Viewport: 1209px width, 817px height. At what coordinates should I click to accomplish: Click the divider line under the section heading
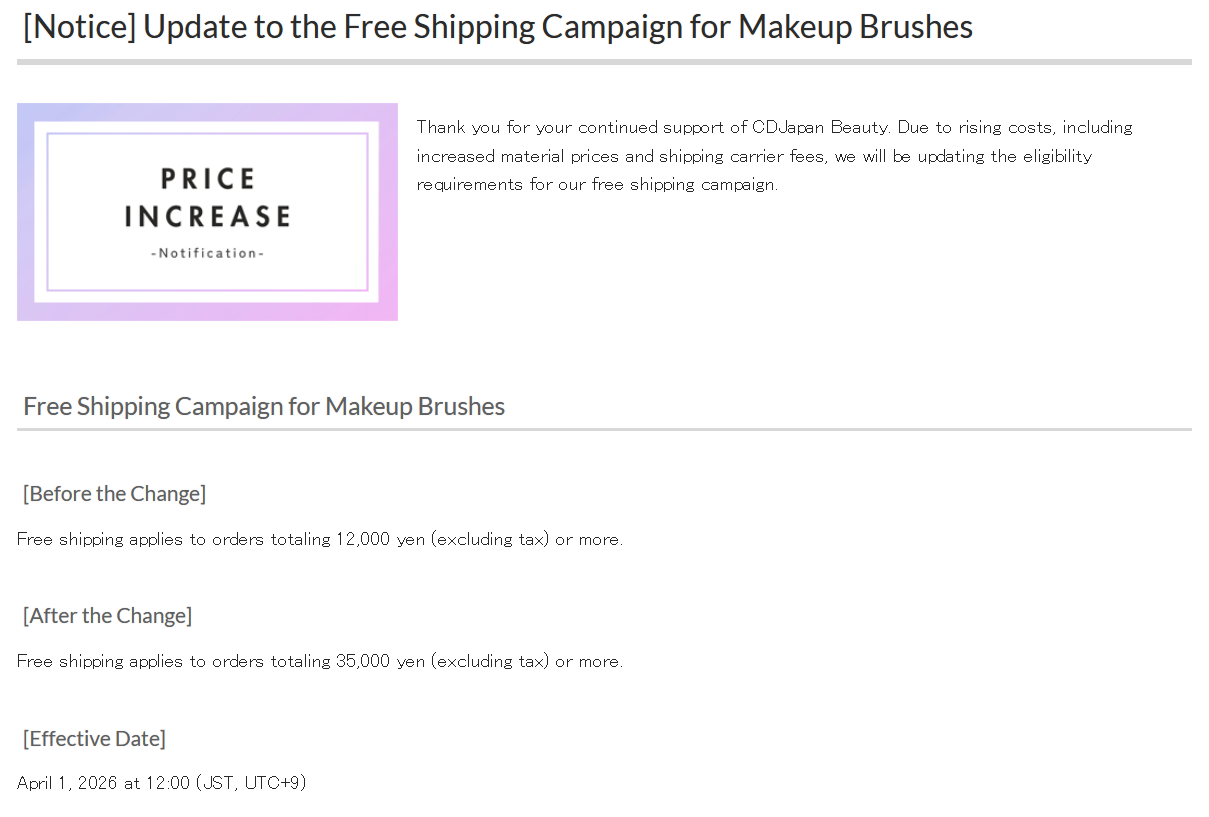tap(604, 429)
